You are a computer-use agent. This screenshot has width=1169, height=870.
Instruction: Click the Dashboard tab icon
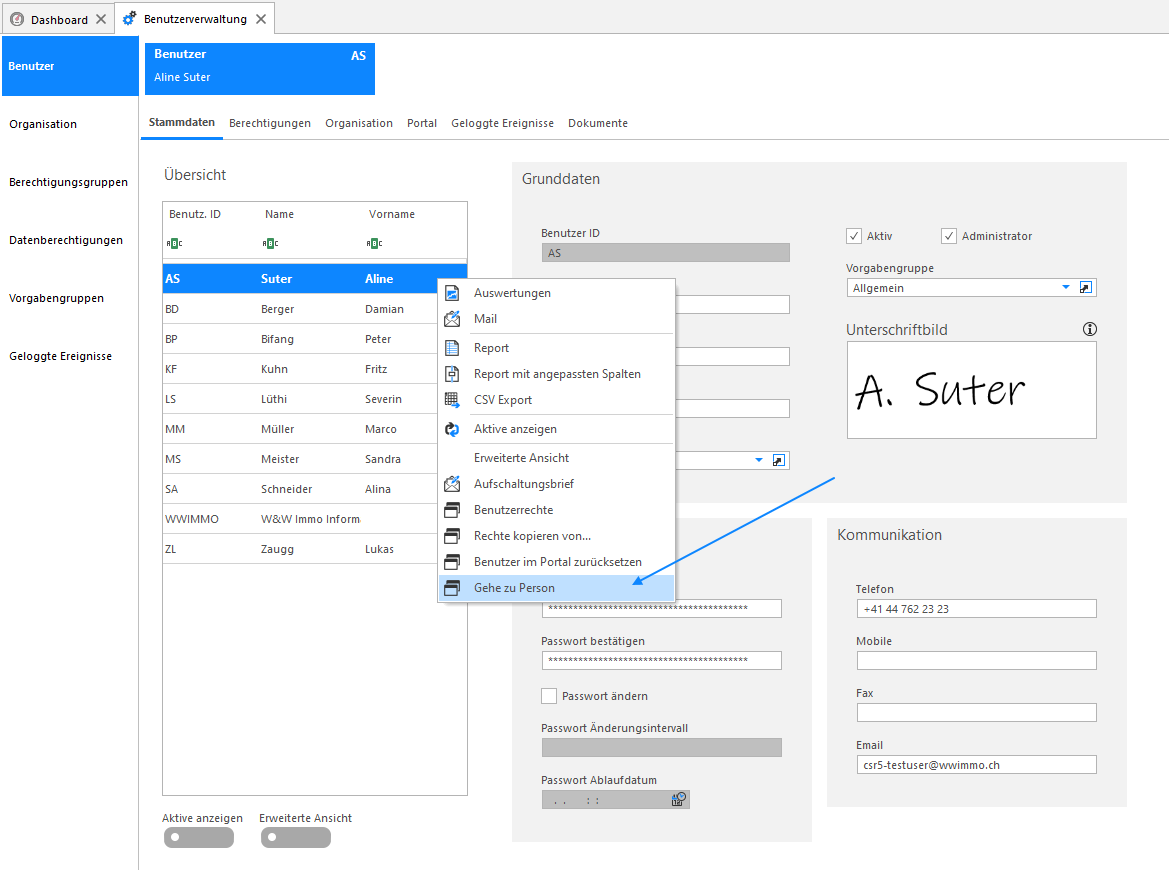[x=17, y=19]
